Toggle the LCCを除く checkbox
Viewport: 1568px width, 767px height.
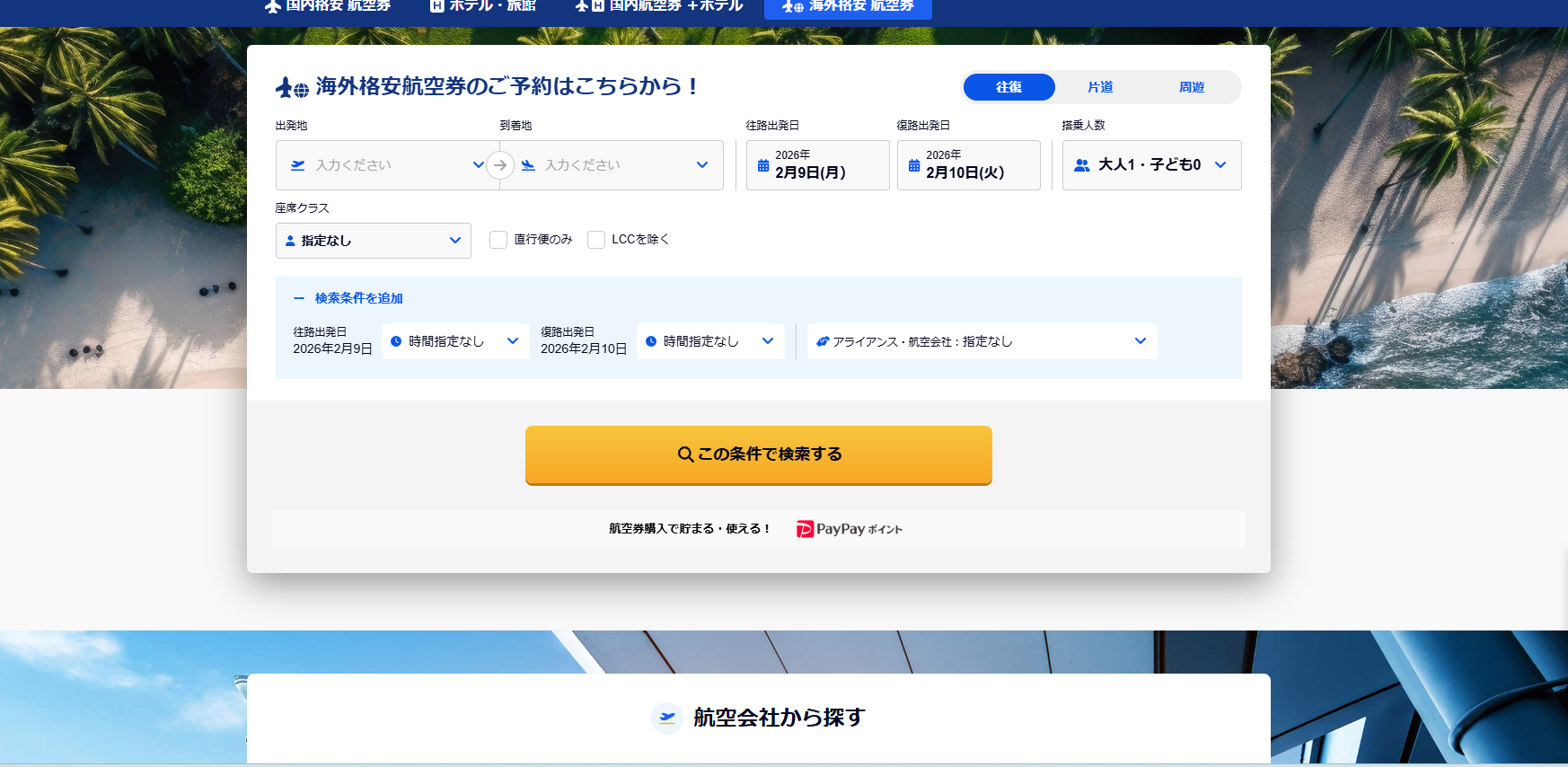point(596,240)
